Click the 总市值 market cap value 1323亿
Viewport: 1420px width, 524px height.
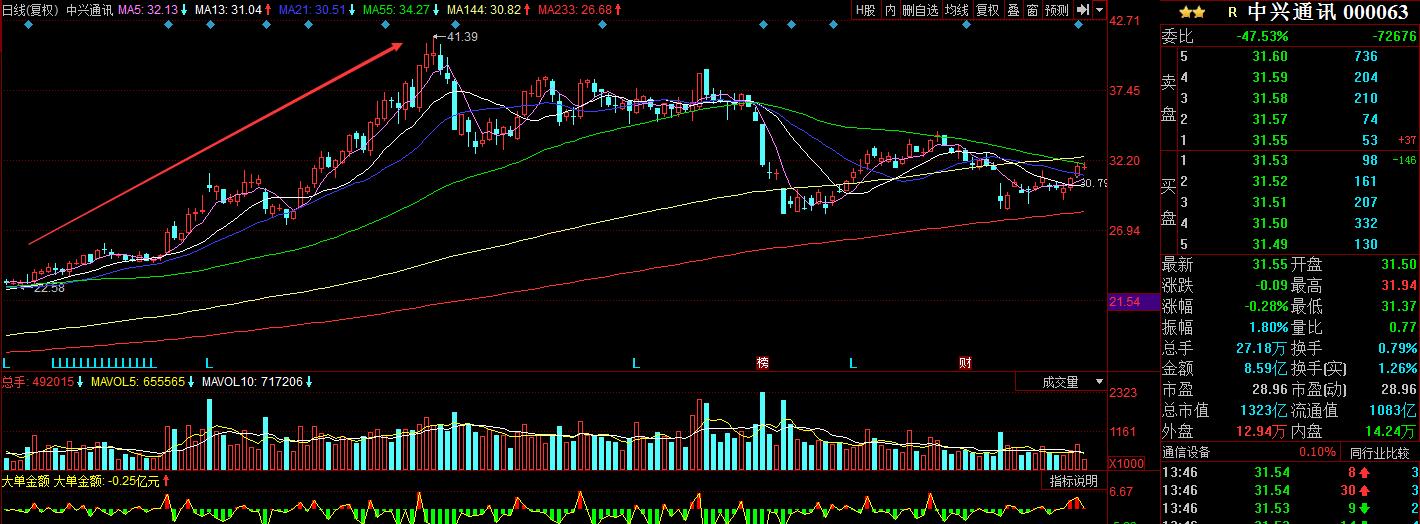[1265, 411]
